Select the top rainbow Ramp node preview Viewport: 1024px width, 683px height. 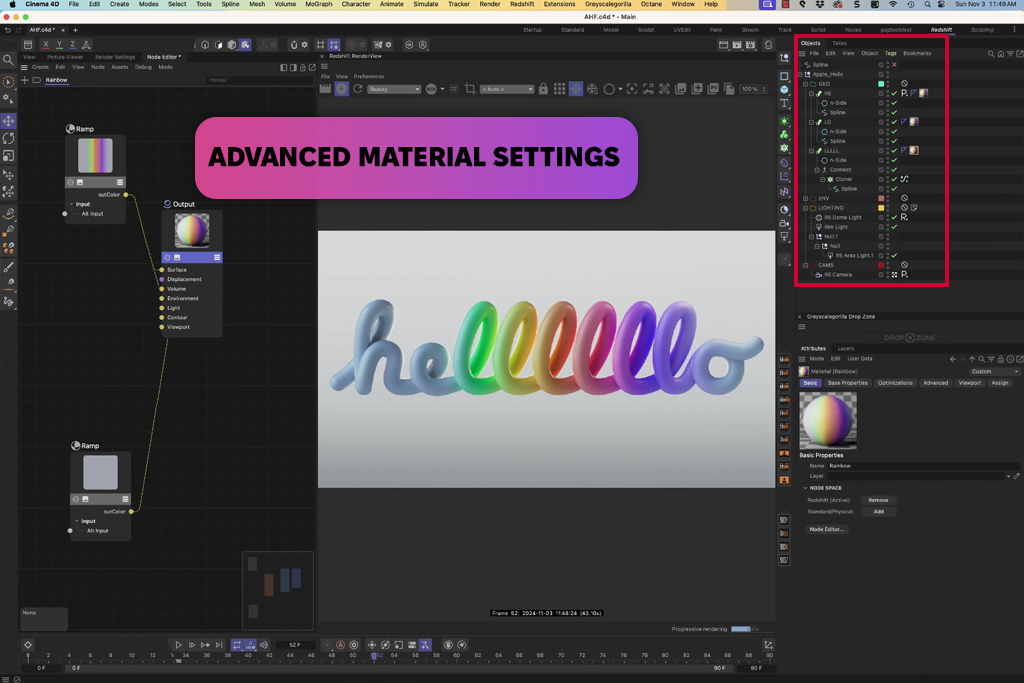(x=95, y=155)
